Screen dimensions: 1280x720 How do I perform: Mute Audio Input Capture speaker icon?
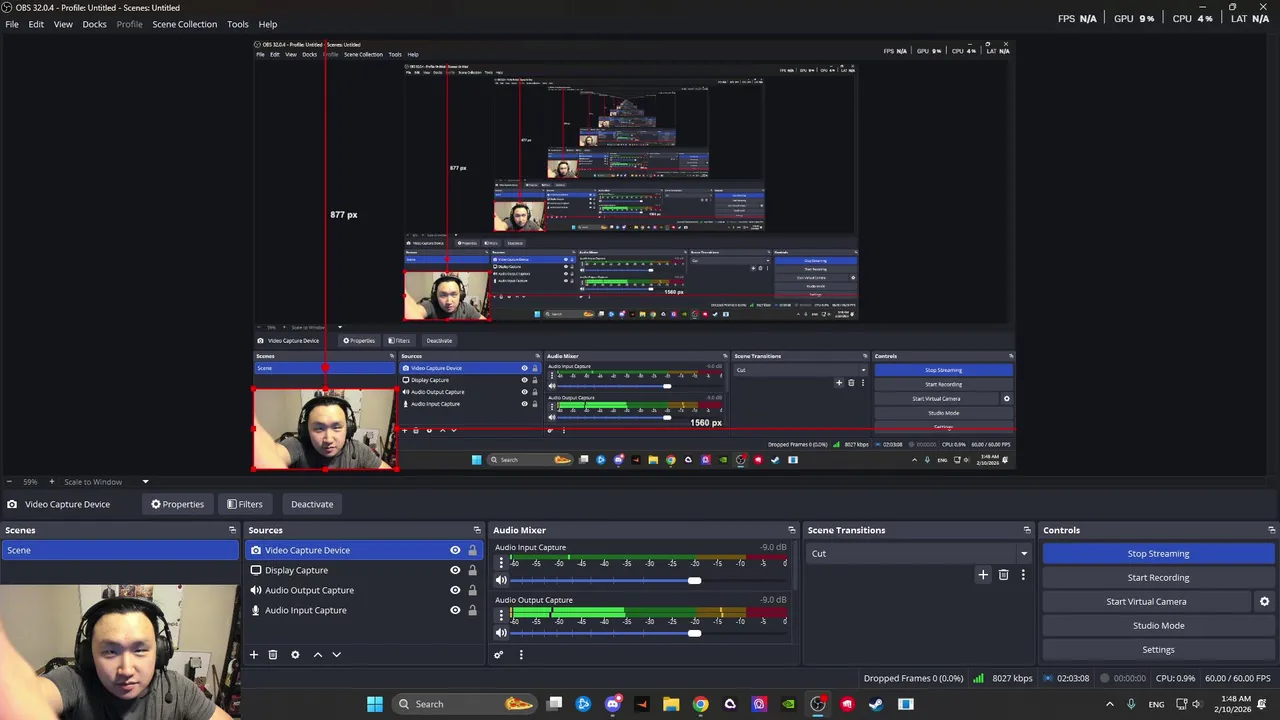tap(502, 580)
